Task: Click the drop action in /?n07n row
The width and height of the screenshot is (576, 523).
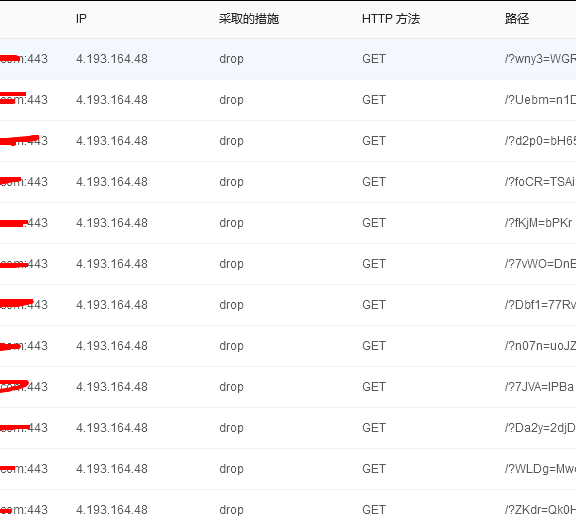Action: click(x=231, y=346)
